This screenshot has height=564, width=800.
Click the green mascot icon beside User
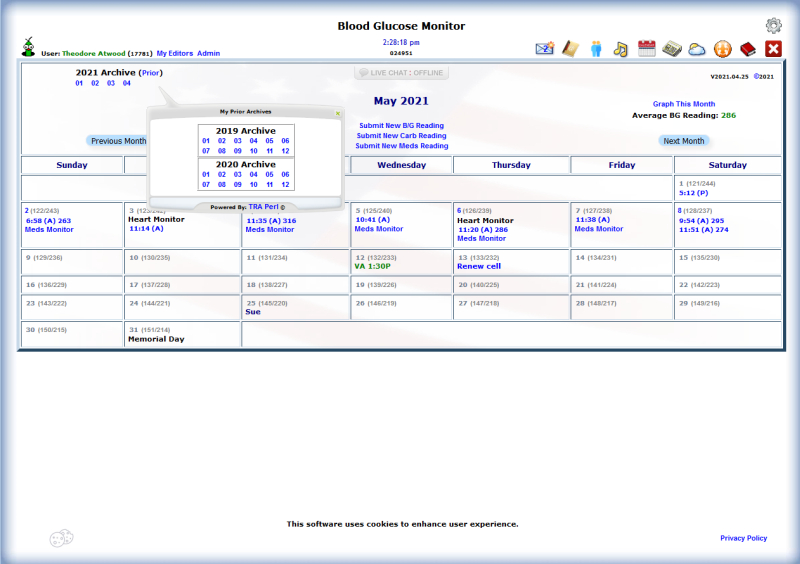coord(29,47)
